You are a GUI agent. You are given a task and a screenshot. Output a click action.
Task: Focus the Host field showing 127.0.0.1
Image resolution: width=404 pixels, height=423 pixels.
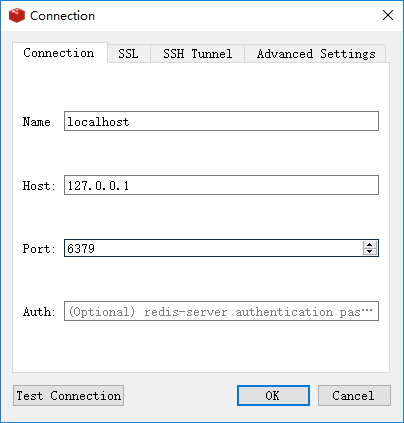(221, 185)
